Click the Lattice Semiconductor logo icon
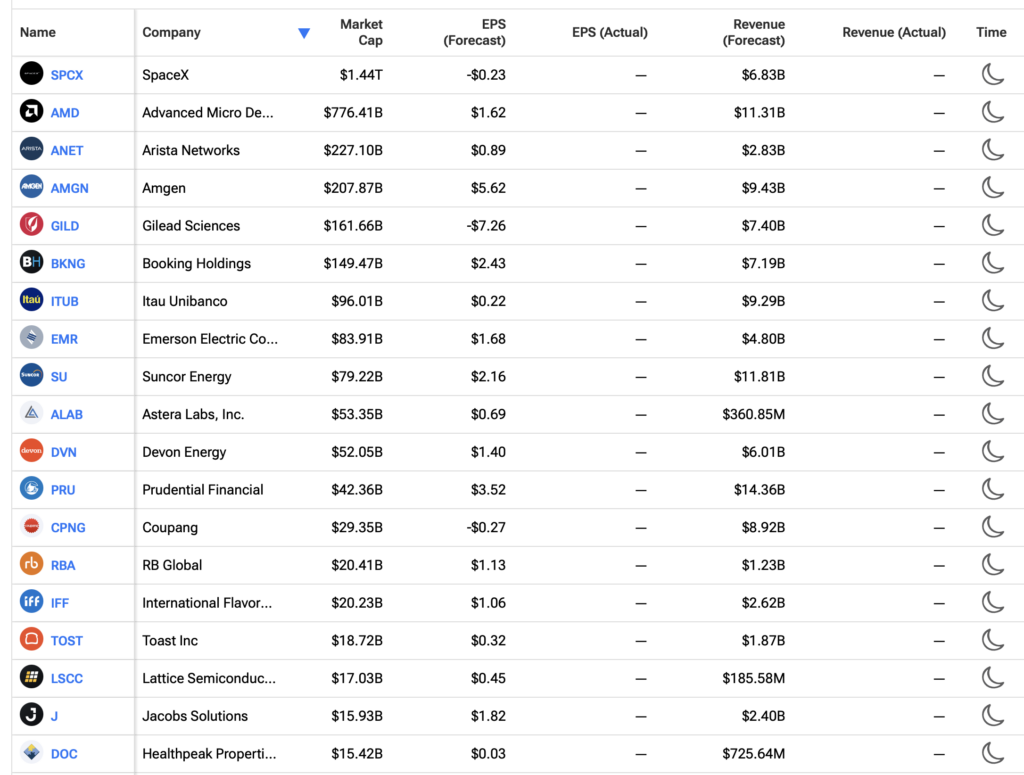Viewport: 1024px width, 775px height. (31, 678)
